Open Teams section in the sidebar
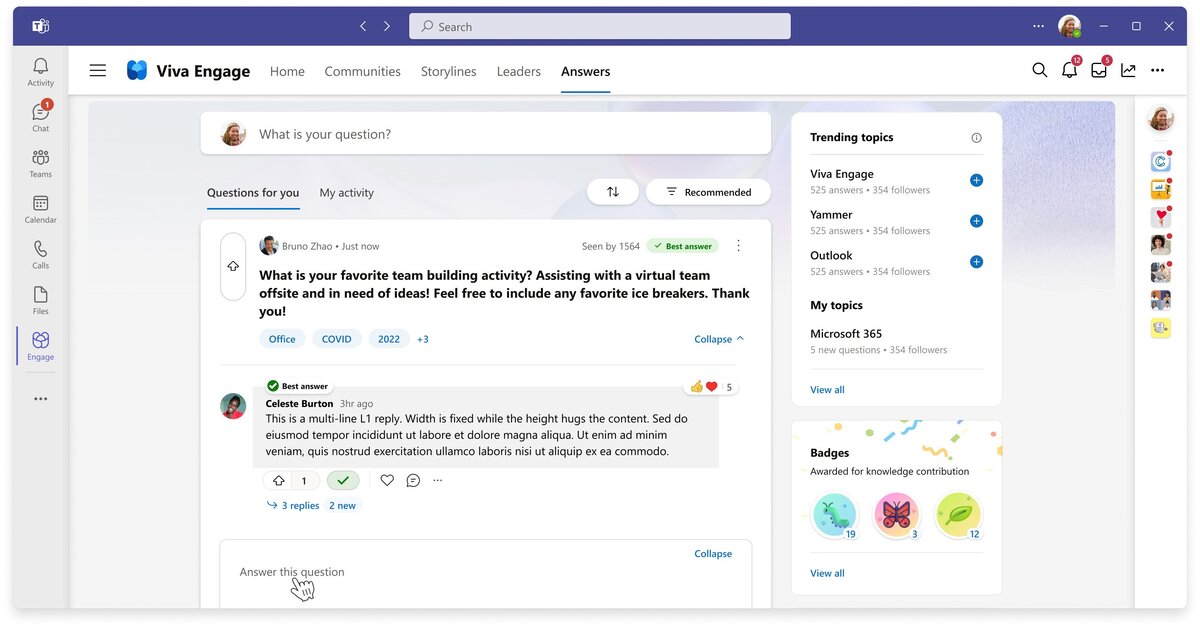 [40, 163]
